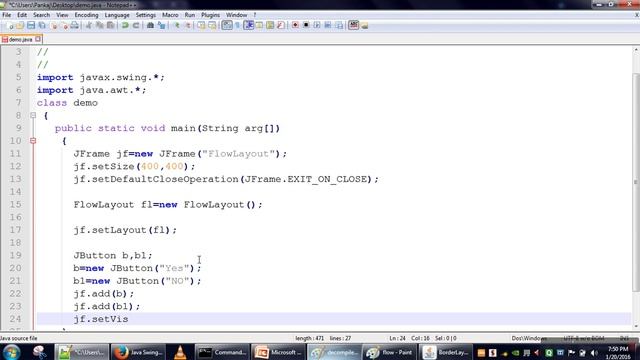This screenshot has height=360, width=640.
Task: Click the Close document toolbar icon
Action: coord(53,25)
